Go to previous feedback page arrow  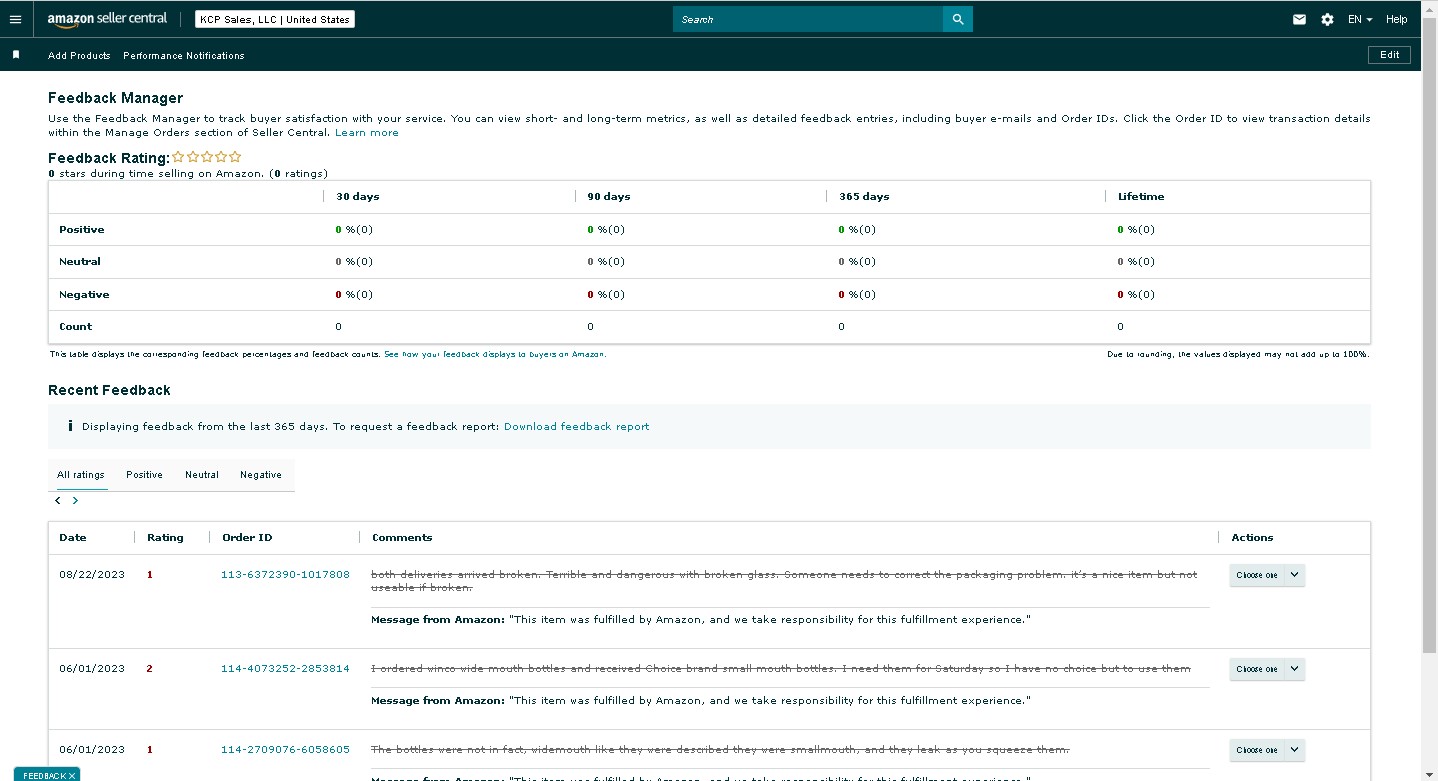coord(58,500)
